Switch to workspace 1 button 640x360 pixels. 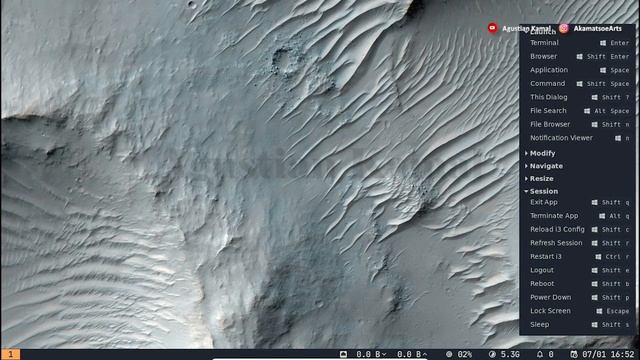point(10,354)
